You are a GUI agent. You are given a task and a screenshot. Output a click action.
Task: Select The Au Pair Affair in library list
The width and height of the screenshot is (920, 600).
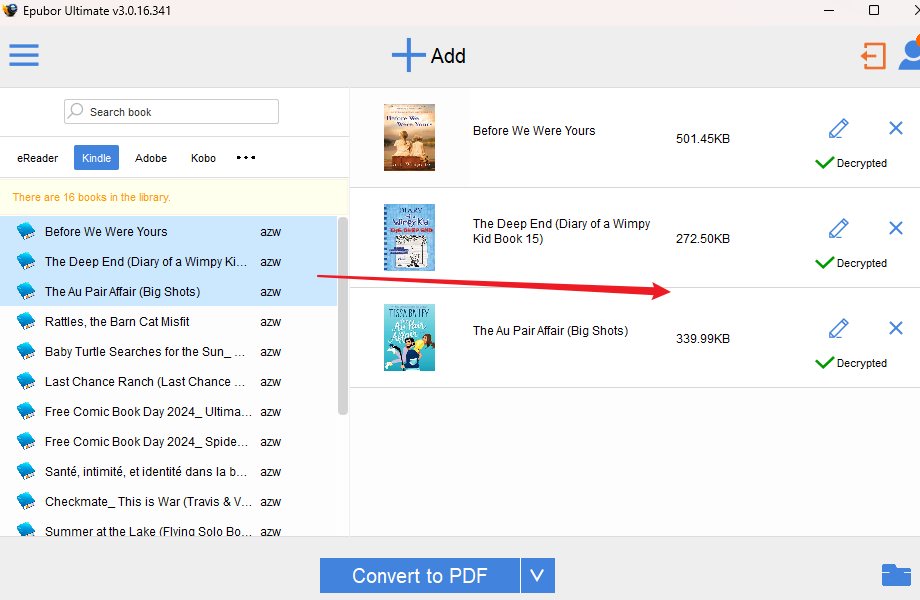point(168,291)
